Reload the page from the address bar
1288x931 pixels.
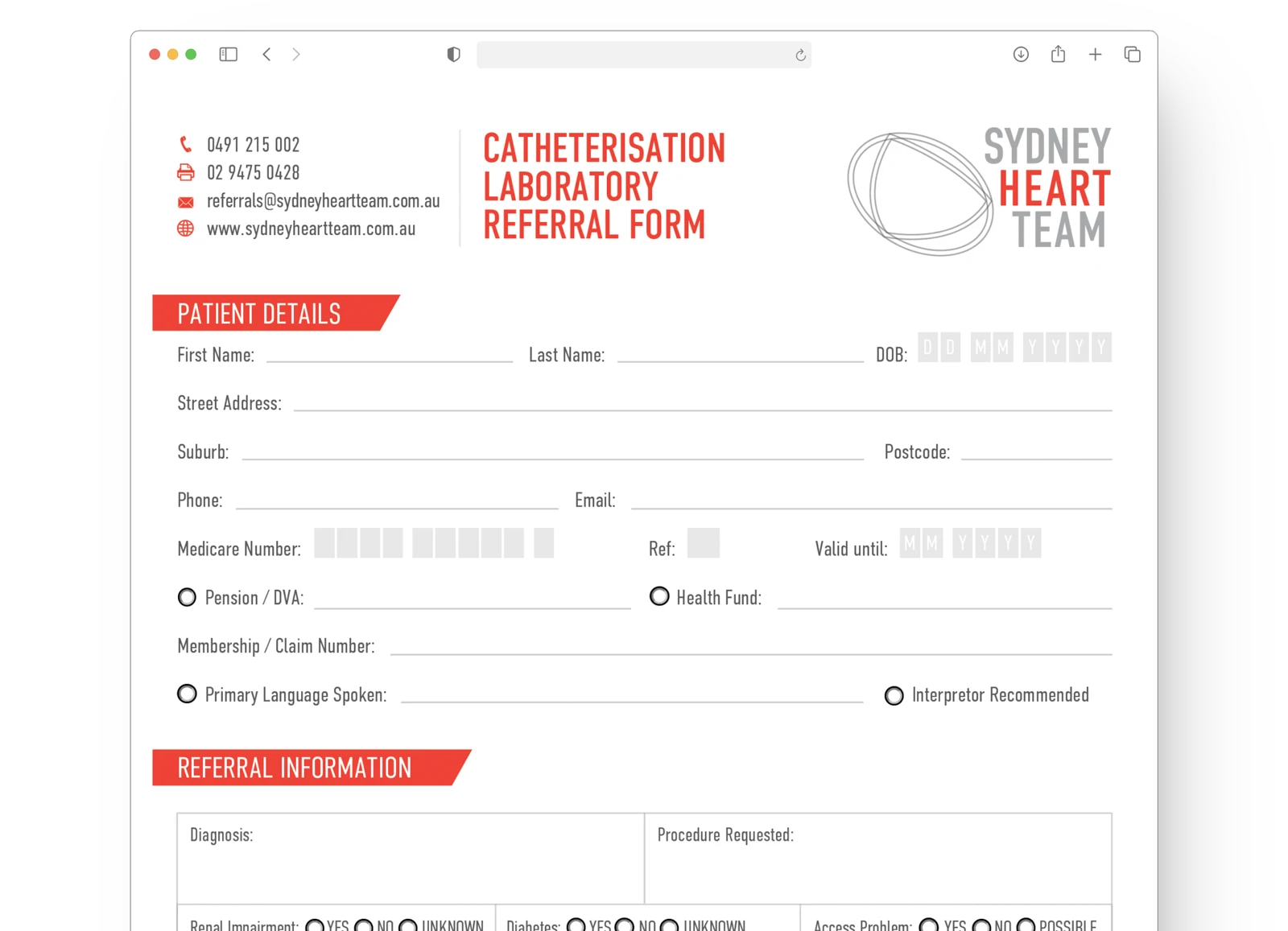coord(800,55)
